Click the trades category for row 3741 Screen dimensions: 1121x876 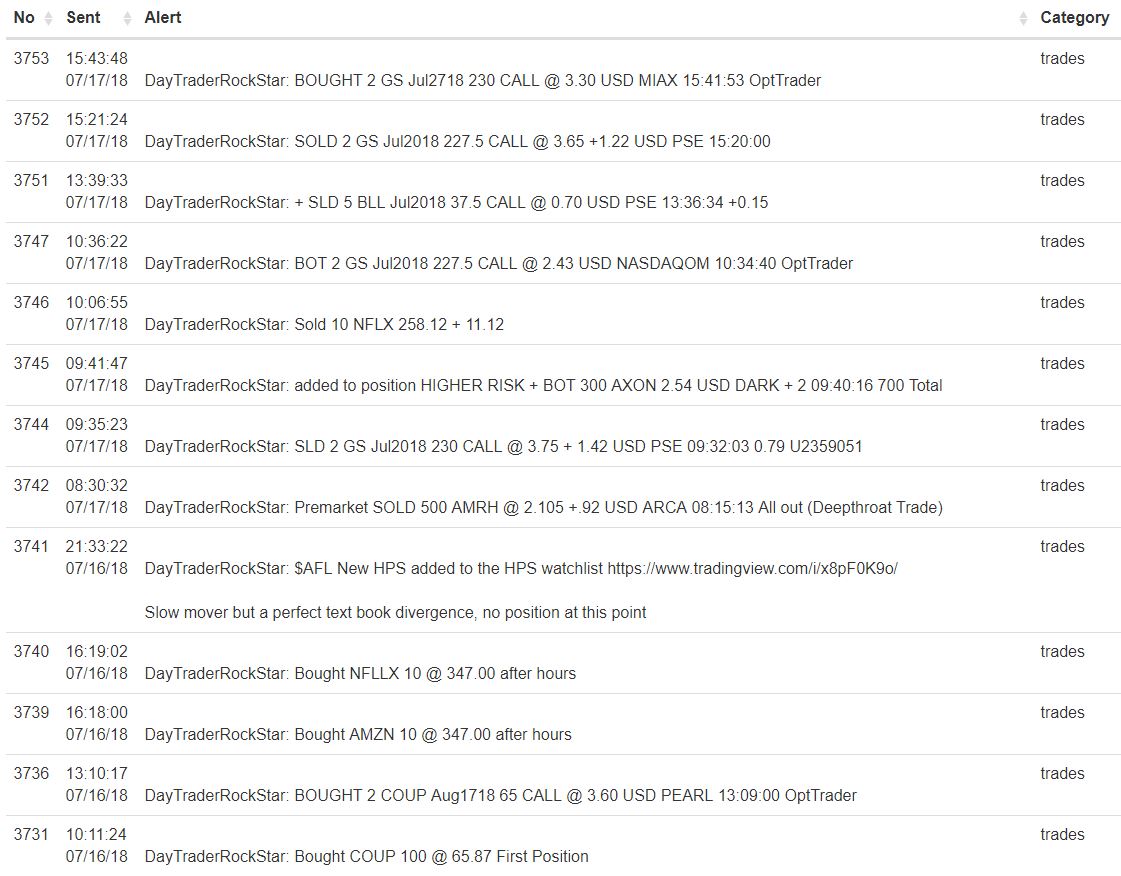1062,547
